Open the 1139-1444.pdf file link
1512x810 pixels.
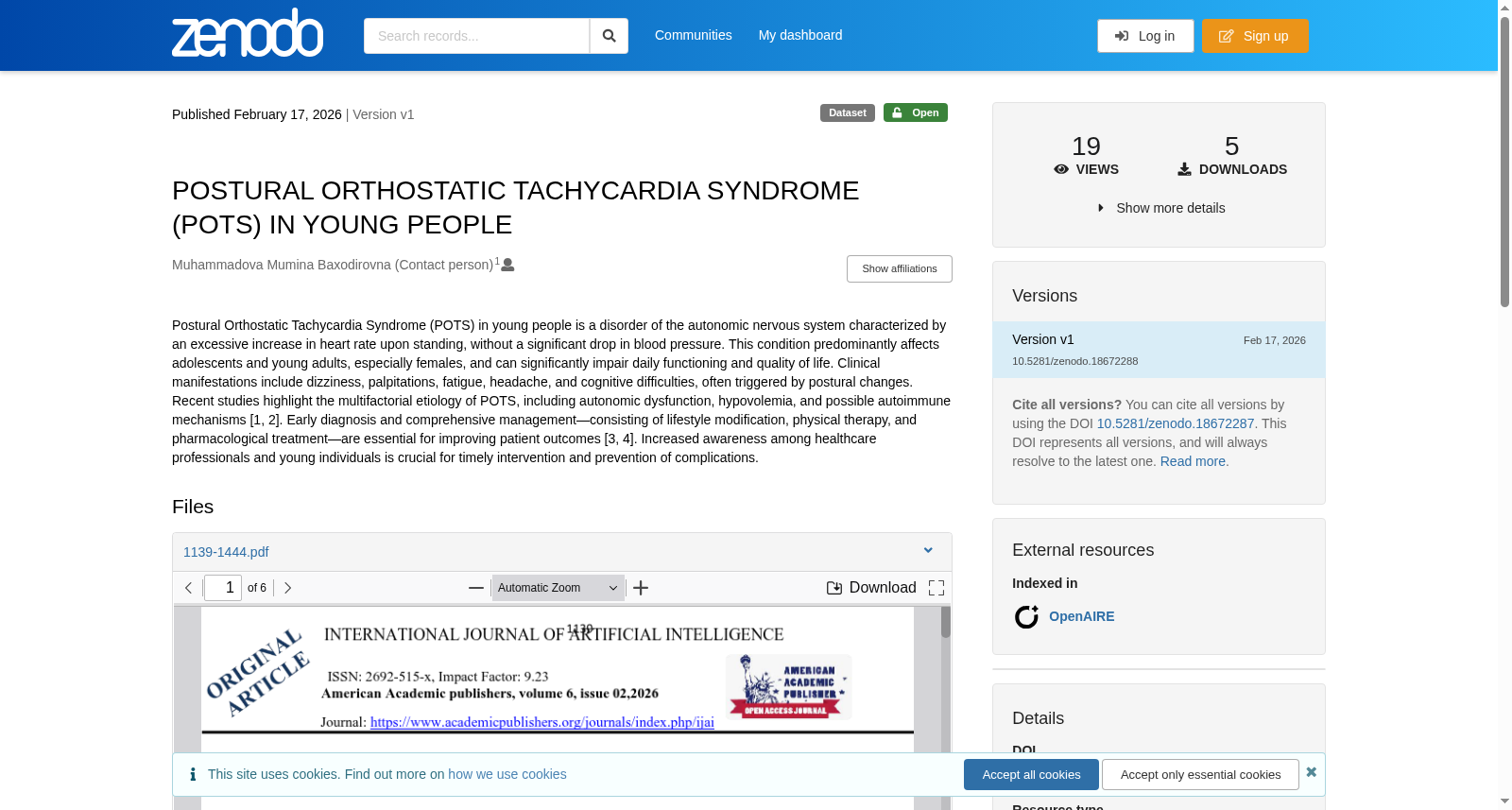pyautogui.click(x=226, y=552)
